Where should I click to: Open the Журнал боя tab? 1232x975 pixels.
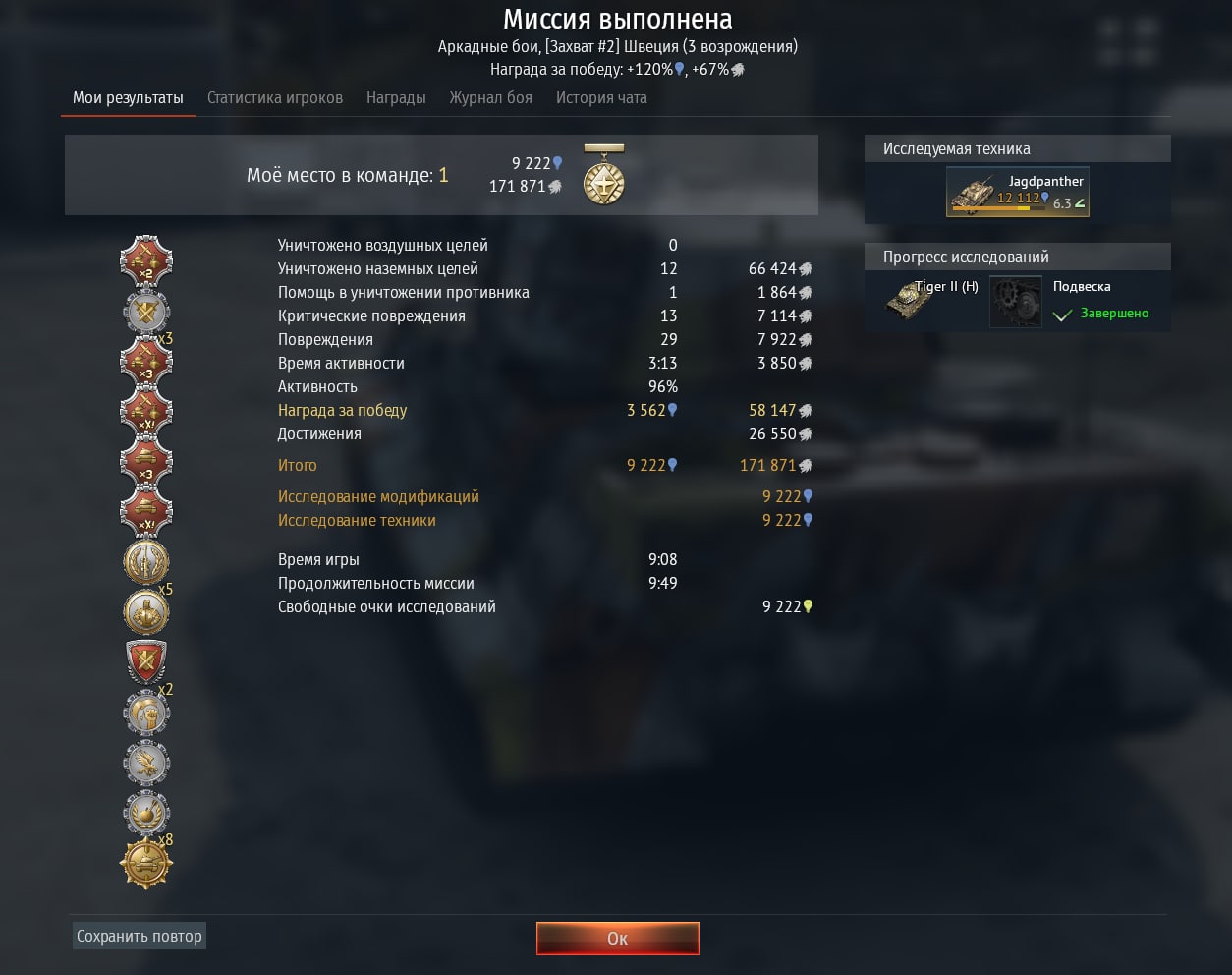tap(491, 97)
